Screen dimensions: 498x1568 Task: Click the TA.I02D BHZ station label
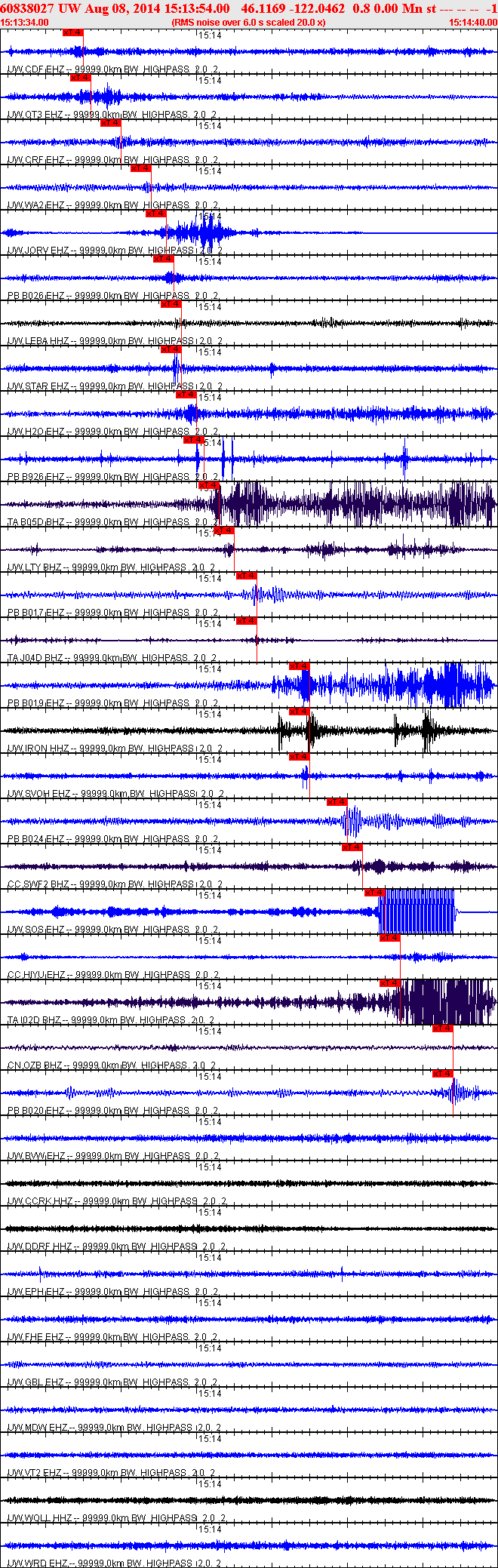pos(35,1020)
